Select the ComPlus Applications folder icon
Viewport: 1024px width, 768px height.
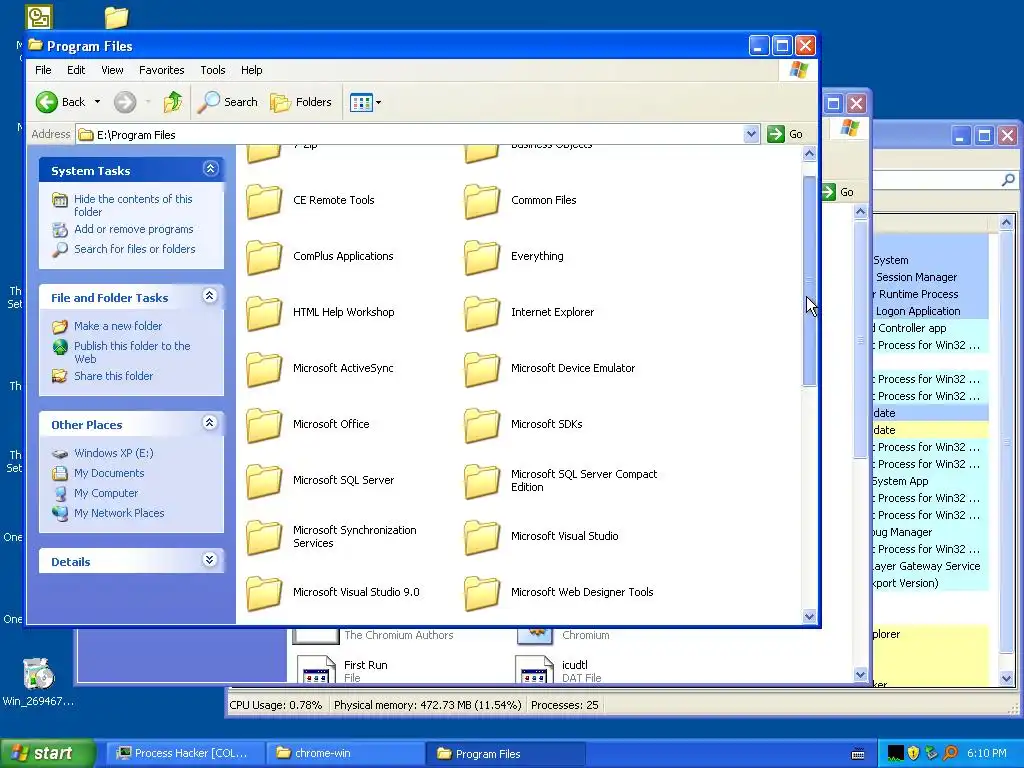[x=264, y=257]
